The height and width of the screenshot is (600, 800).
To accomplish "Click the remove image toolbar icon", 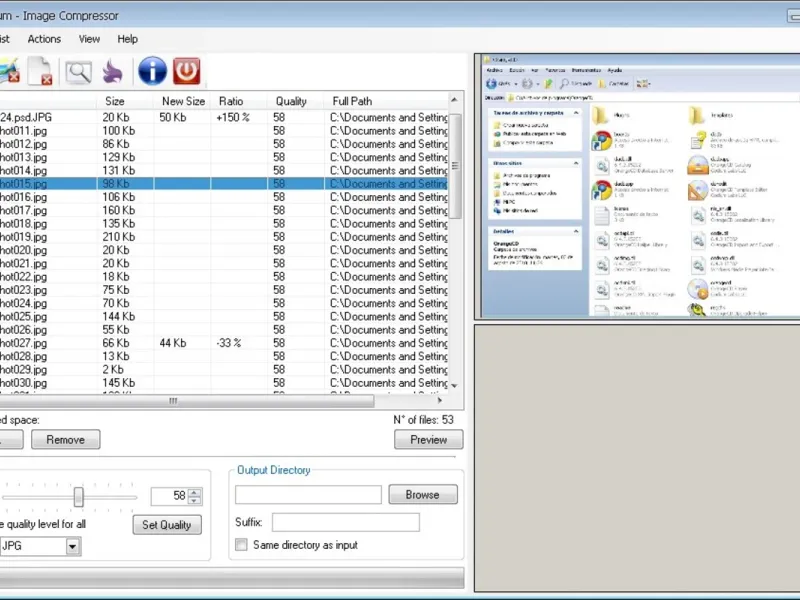I will 9,71.
